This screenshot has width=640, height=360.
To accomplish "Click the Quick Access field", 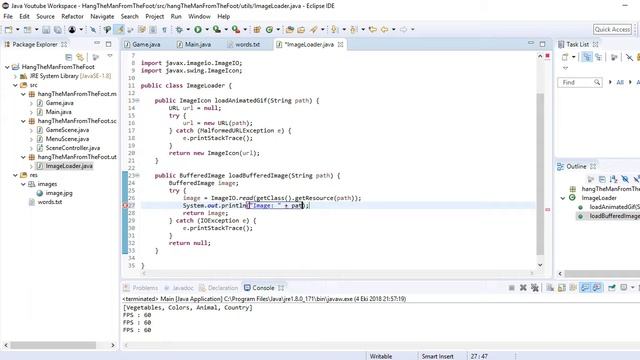I will tap(613, 29).
